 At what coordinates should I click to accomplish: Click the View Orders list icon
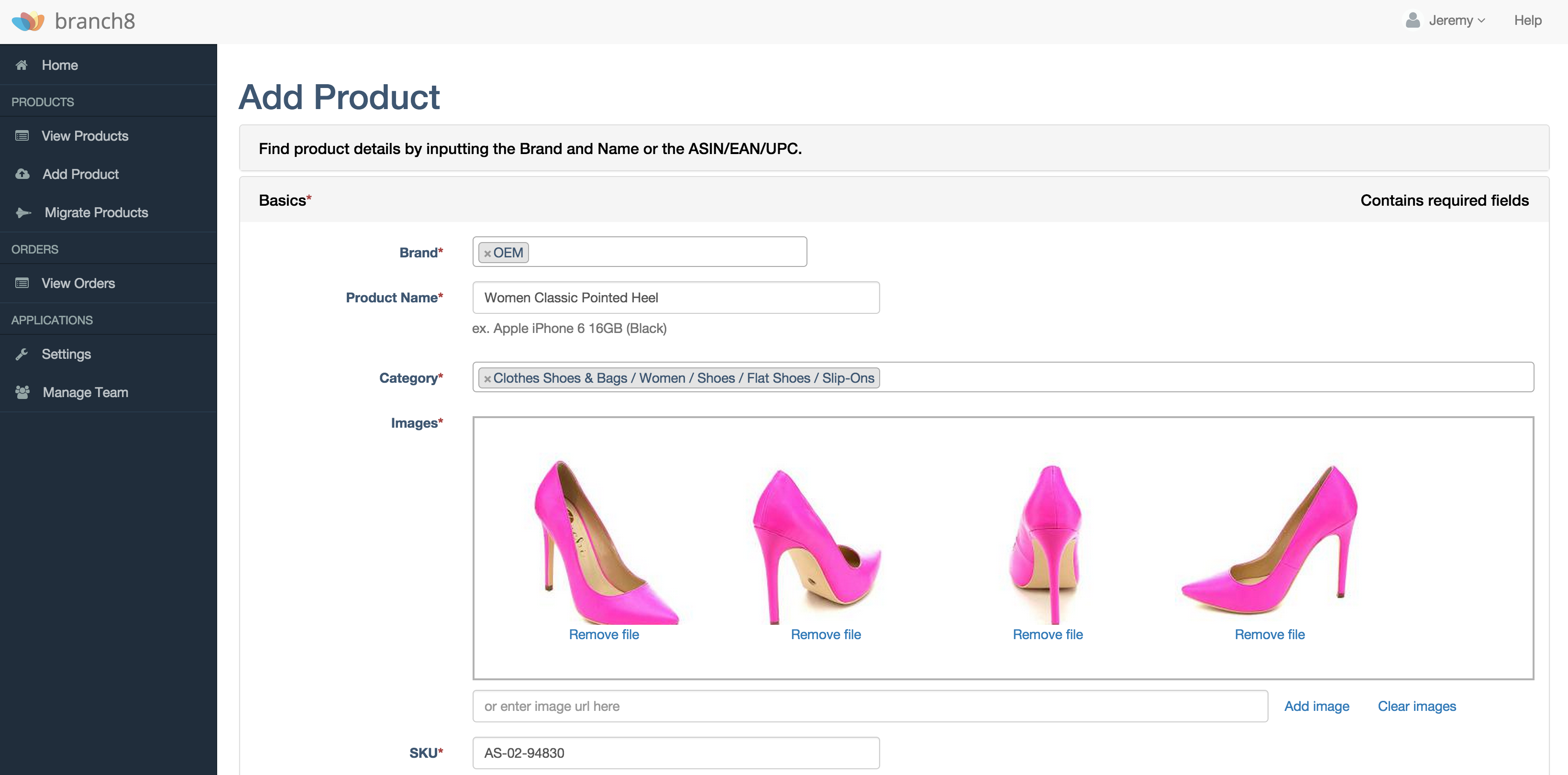tap(22, 283)
